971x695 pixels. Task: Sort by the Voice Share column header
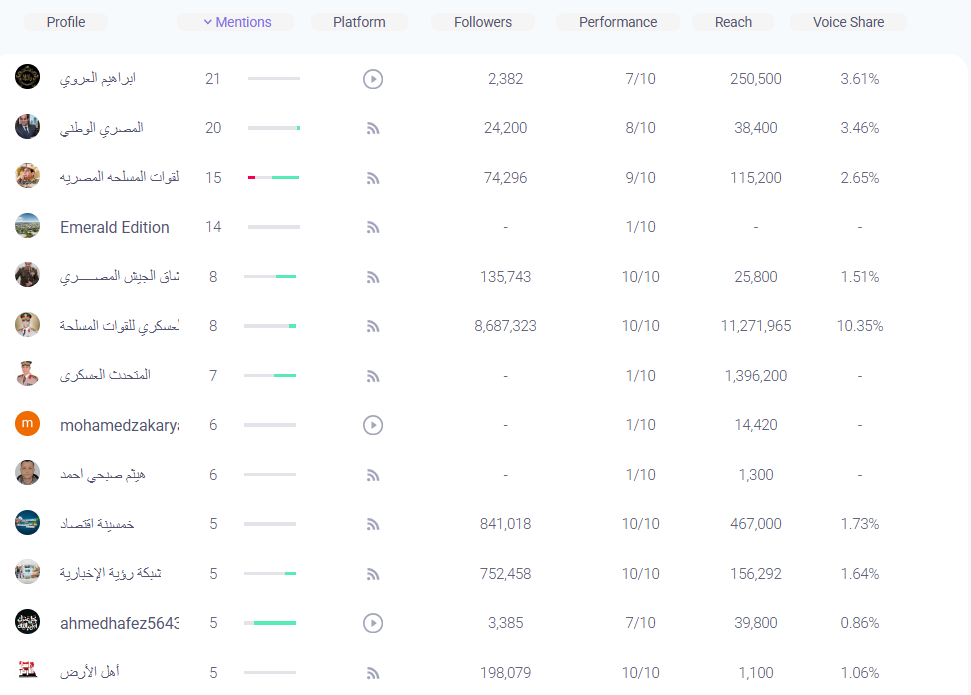point(848,22)
